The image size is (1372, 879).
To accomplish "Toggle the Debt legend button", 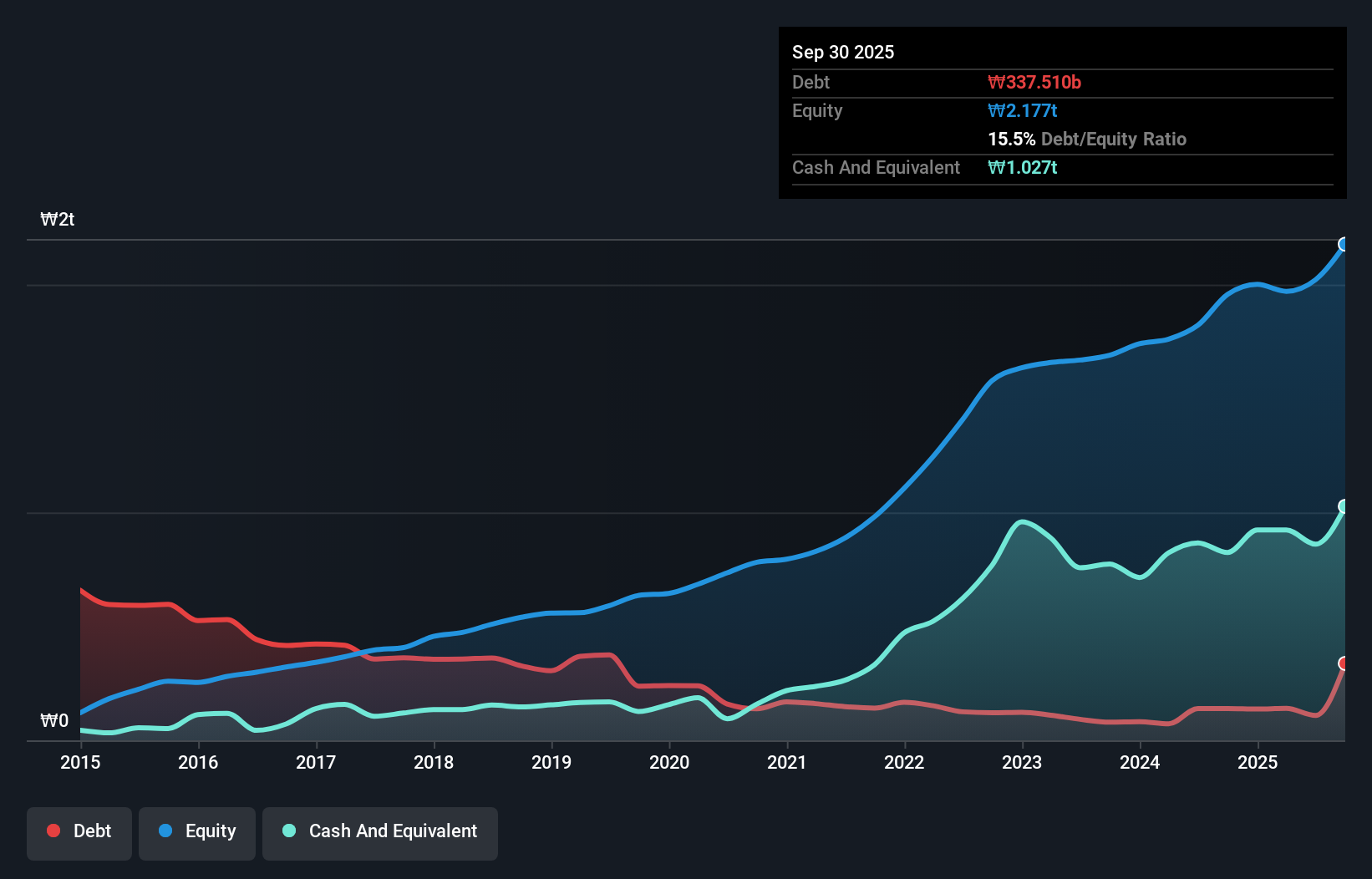I will (x=79, y=833).
